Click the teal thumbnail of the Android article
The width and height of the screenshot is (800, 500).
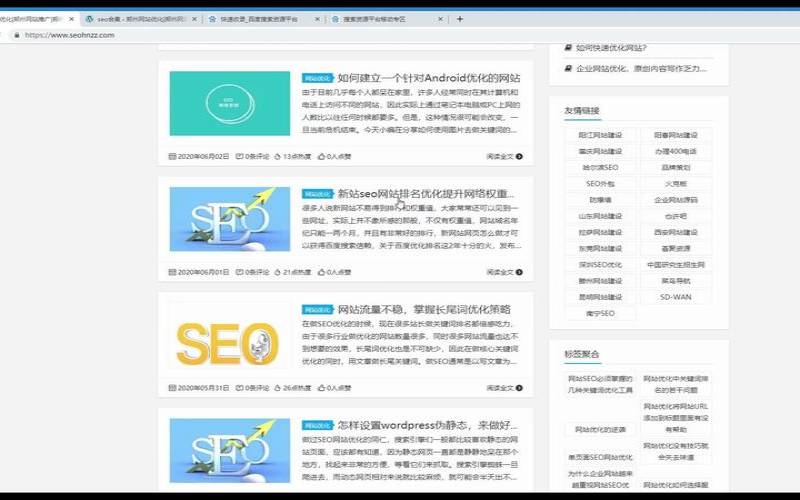[230, 104]
